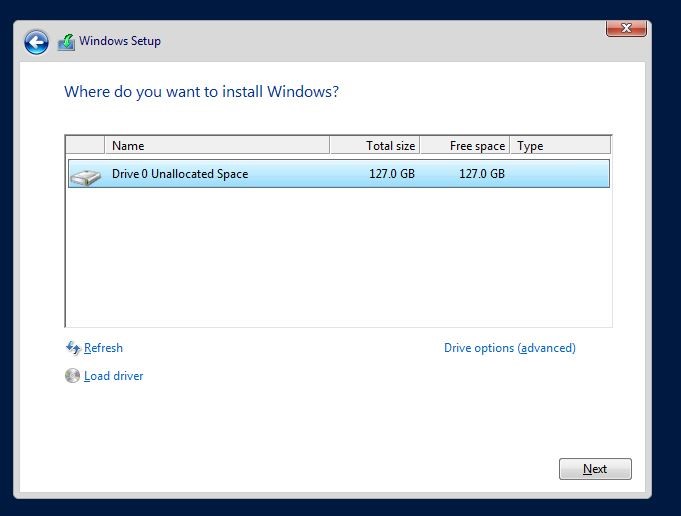Open the Load driver link

click(x=113, y=376)
